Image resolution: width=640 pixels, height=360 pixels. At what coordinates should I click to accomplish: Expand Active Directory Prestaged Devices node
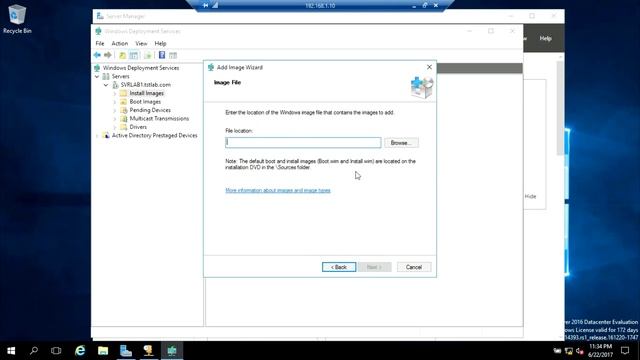[97, 136]
